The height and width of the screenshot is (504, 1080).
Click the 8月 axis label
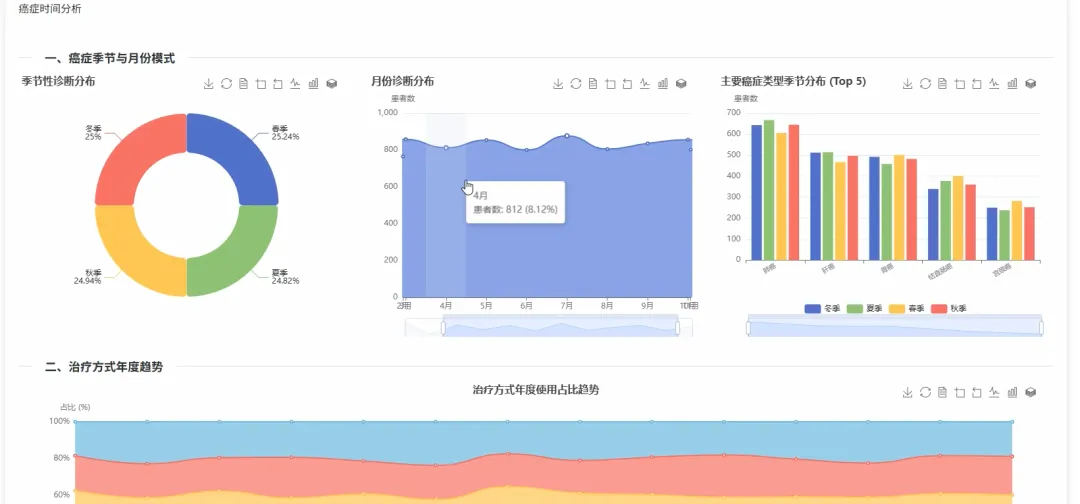pos(607,305)
